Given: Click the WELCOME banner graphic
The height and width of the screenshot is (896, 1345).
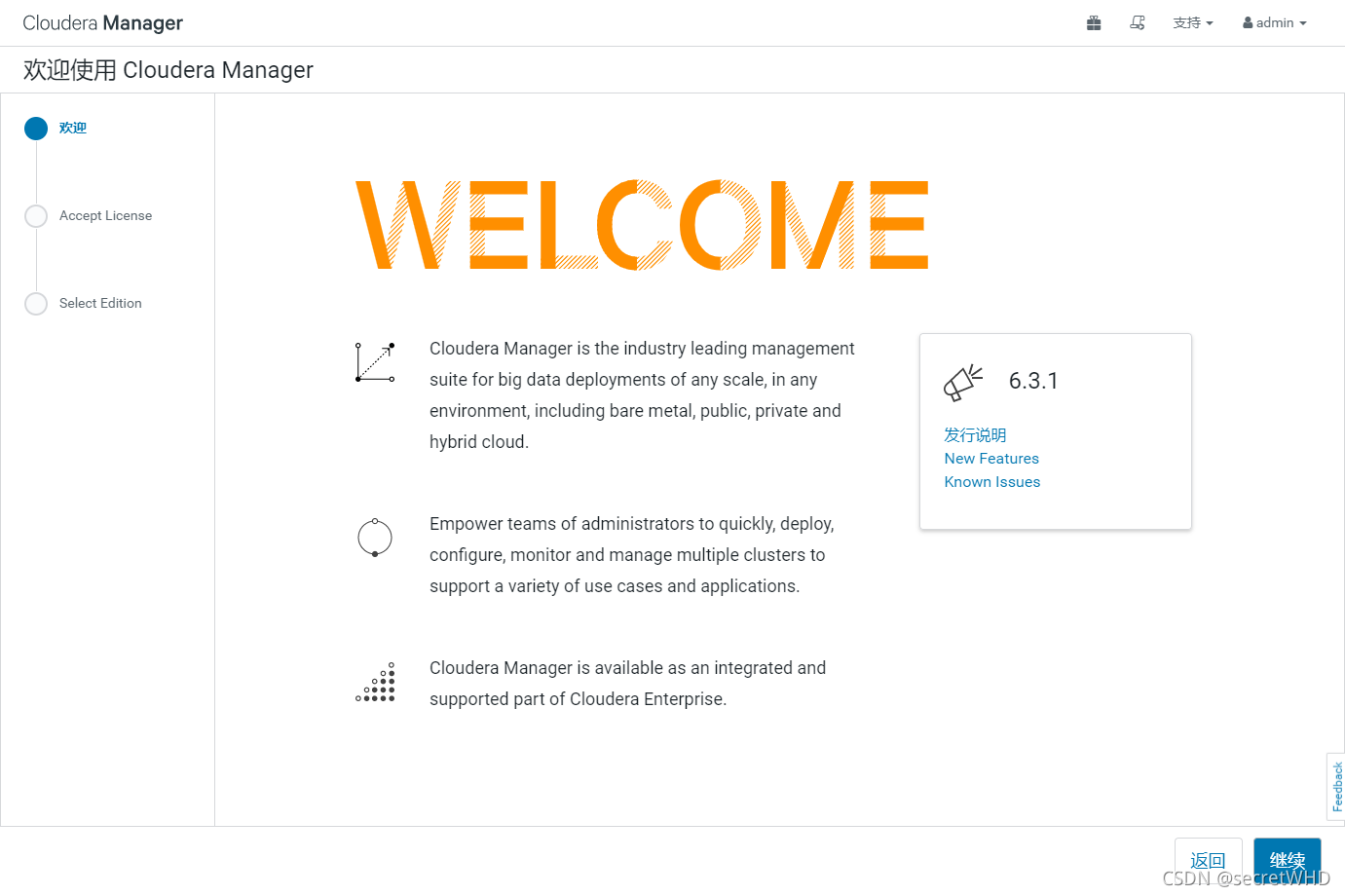Looking at the screenshot, I should pos(642,225).
